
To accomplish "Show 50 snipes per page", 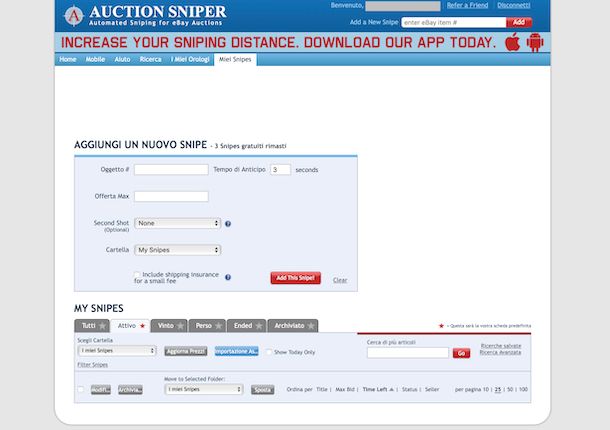I will click(x=510, y=390).
